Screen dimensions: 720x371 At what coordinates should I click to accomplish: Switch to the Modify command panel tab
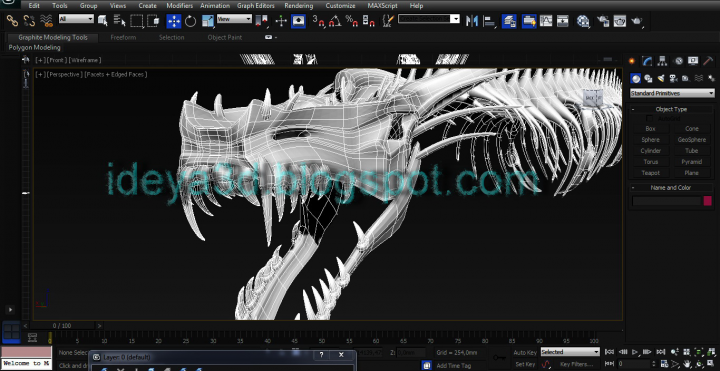click(x=647, y=61)
